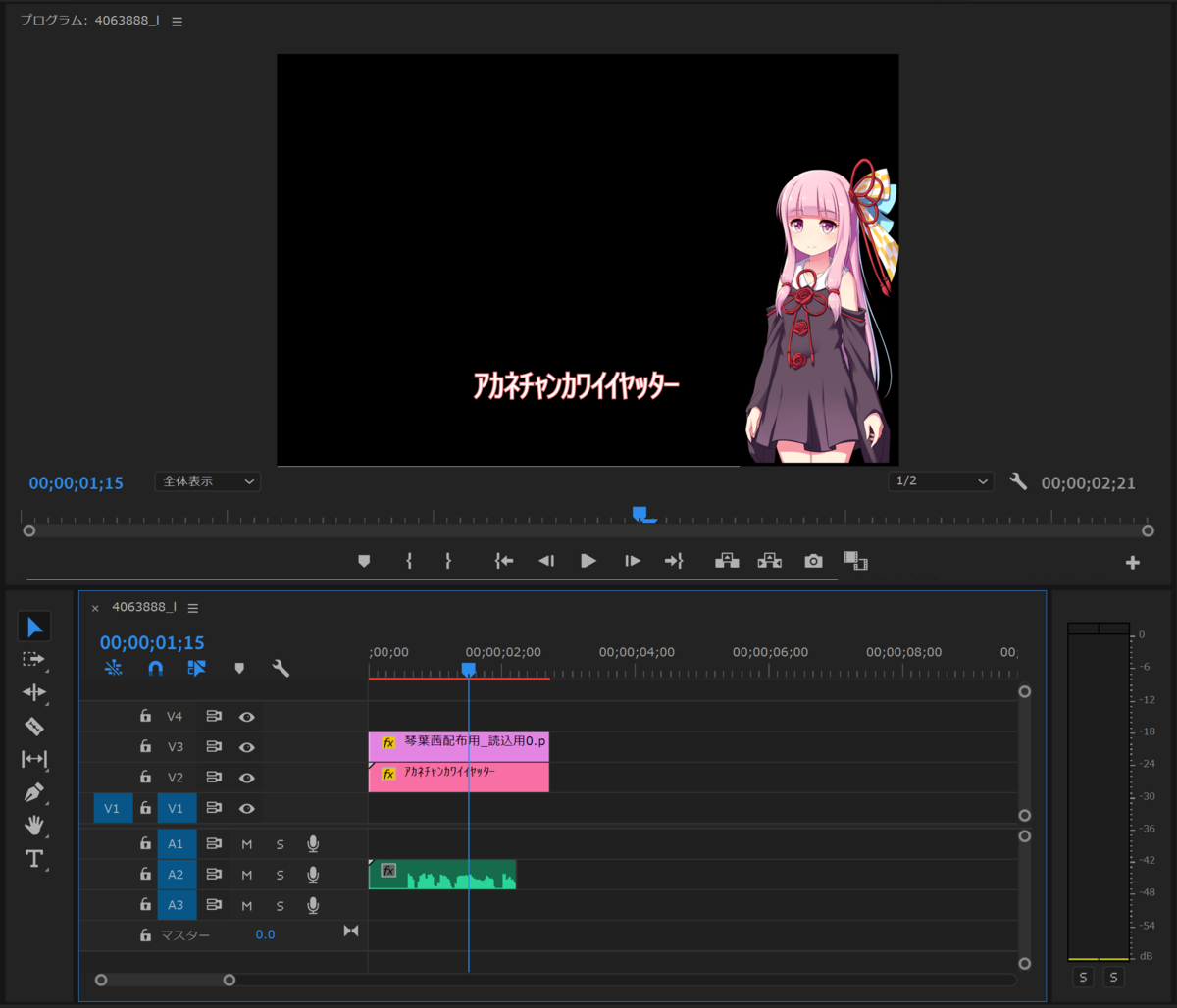
Task: Open the Comparison View button
Action: tap(856, 561)
